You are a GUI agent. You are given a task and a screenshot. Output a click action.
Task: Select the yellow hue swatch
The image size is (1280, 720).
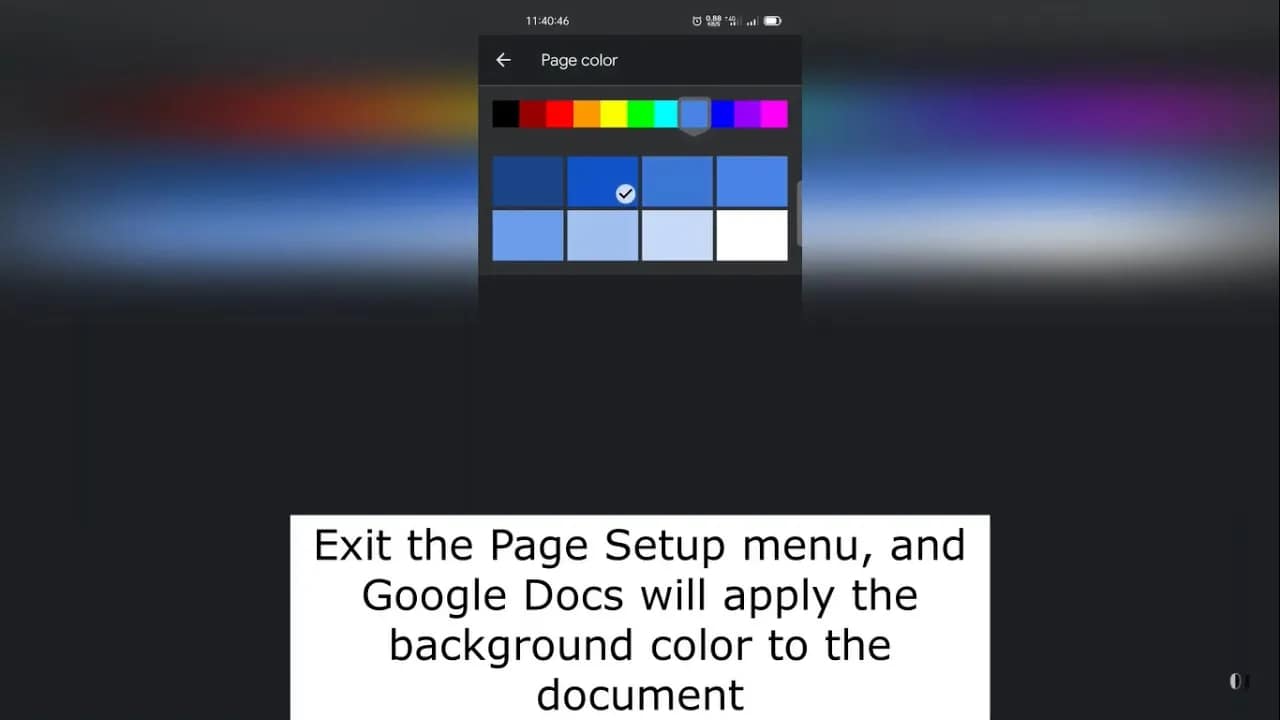(x=613, y=114)
